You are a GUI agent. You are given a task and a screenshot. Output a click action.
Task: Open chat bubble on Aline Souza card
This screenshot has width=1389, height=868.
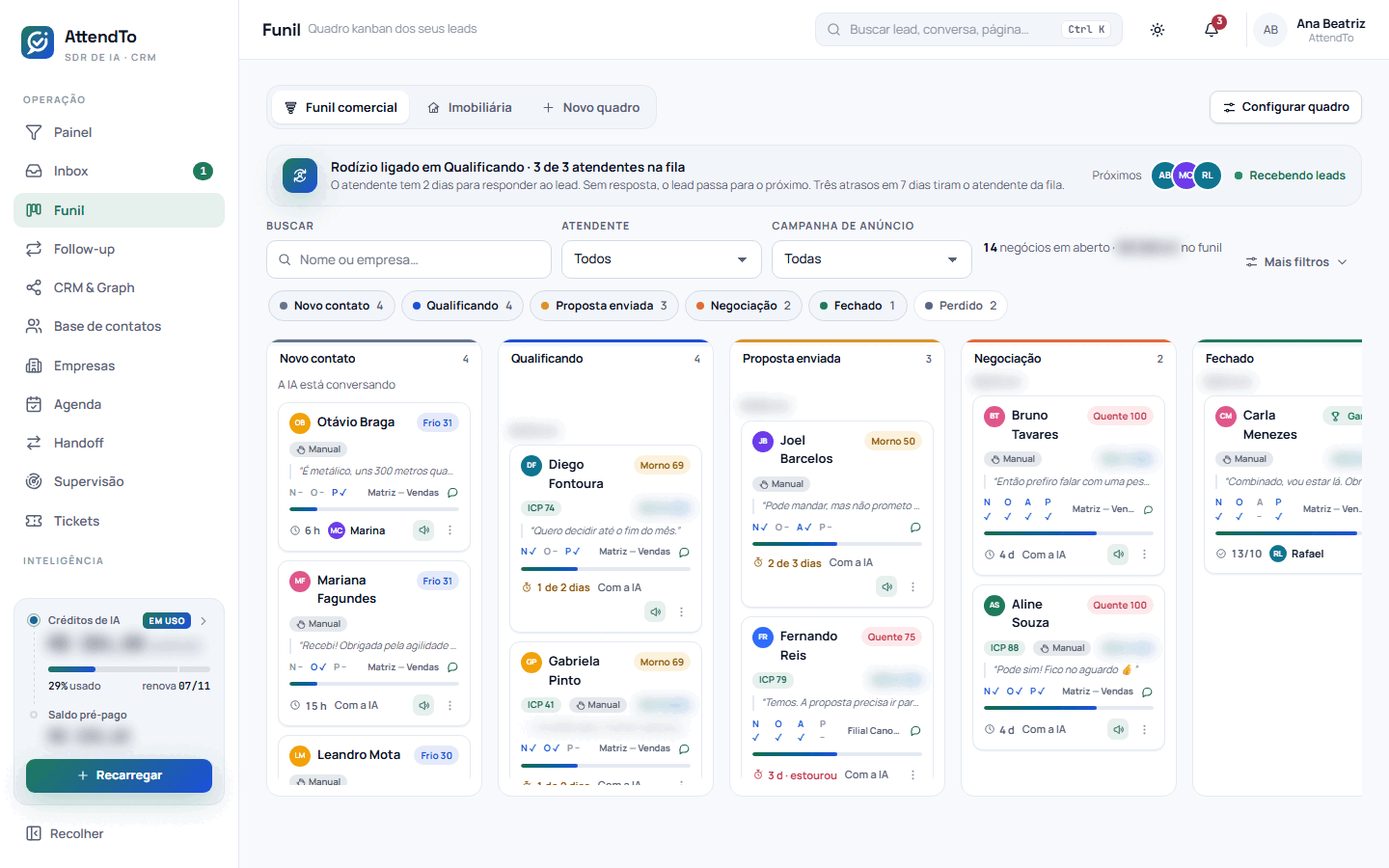pos(1147,692)
